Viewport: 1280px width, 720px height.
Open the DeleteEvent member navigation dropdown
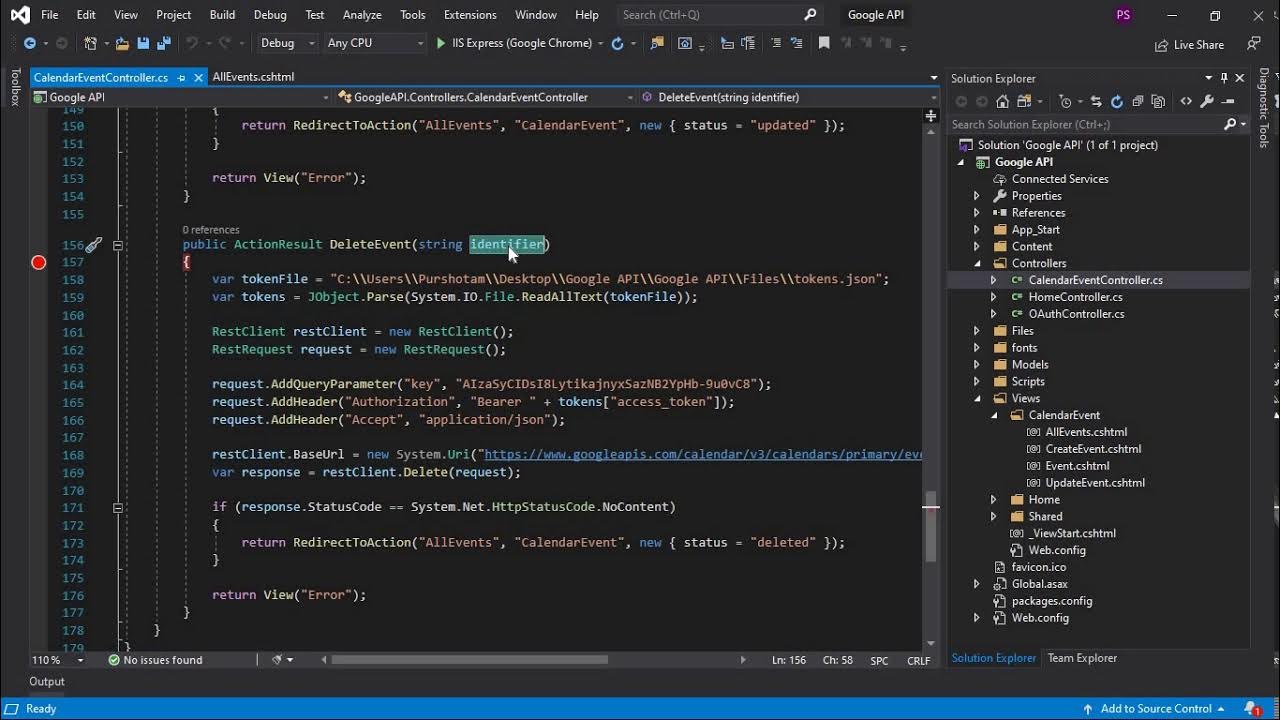pyautogui.click(x=789, y=97)
